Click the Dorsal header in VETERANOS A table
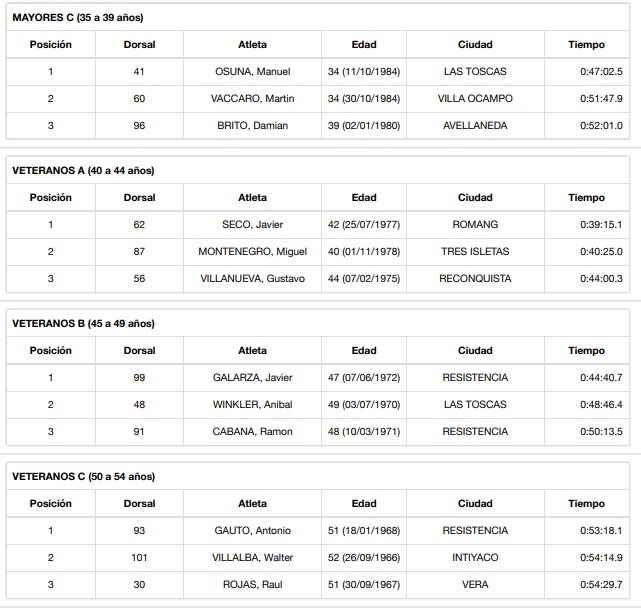This screenshot has width=641, height=609. tap(140, 198)
